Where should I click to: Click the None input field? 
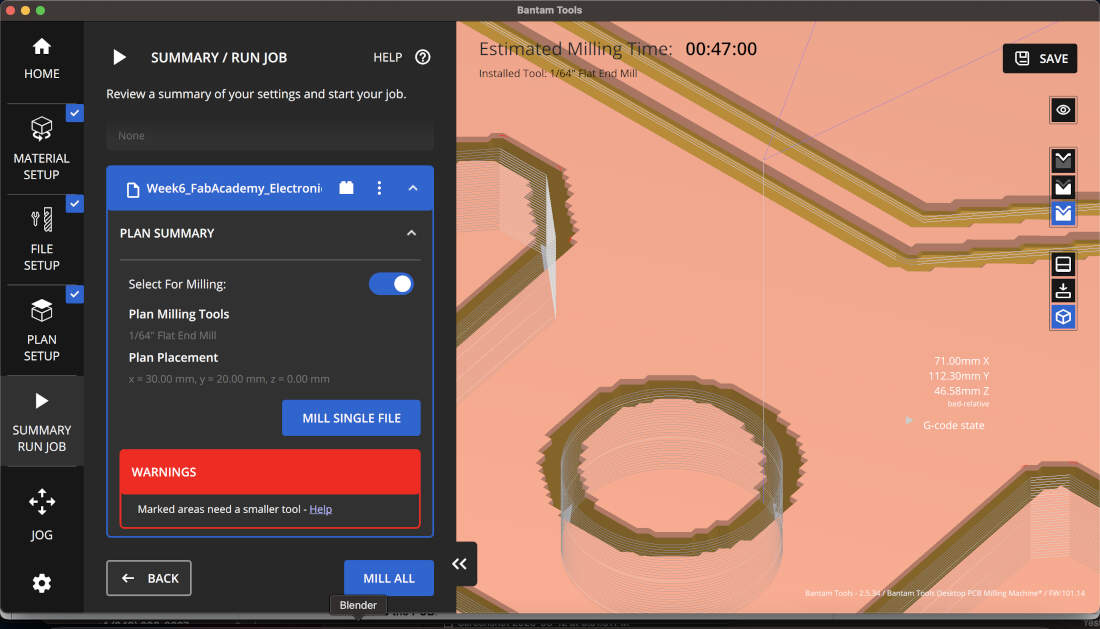270,136
